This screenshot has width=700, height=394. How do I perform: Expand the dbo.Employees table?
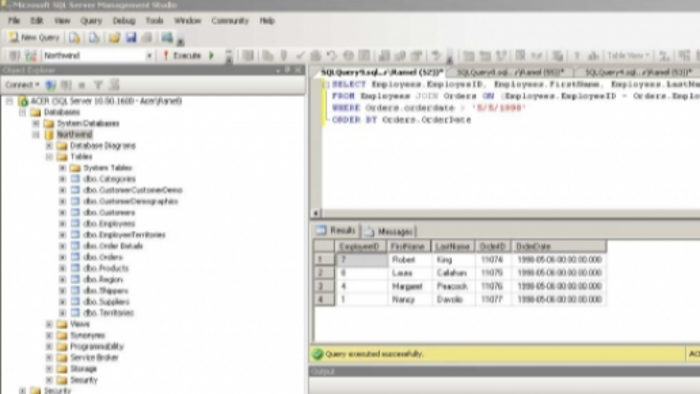tap(62, 224)
